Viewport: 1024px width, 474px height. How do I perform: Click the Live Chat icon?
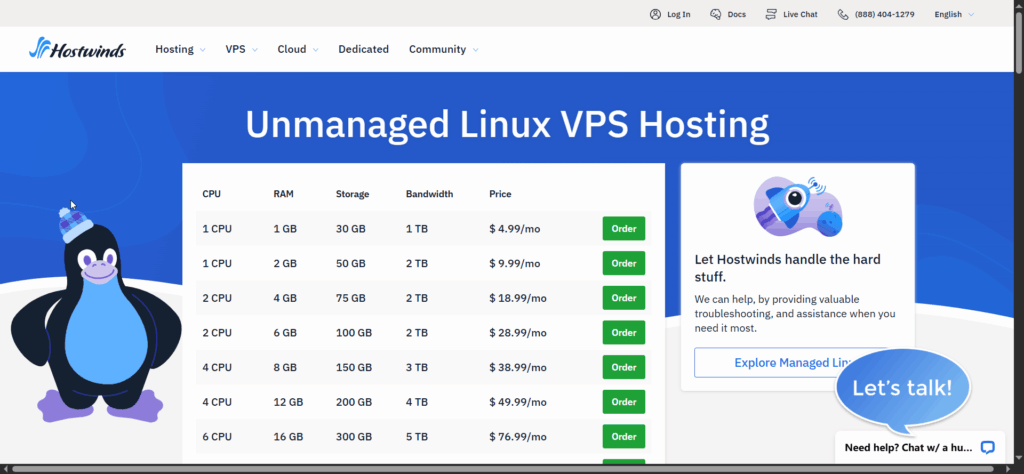pyautogui.click(x=771, y=14)
